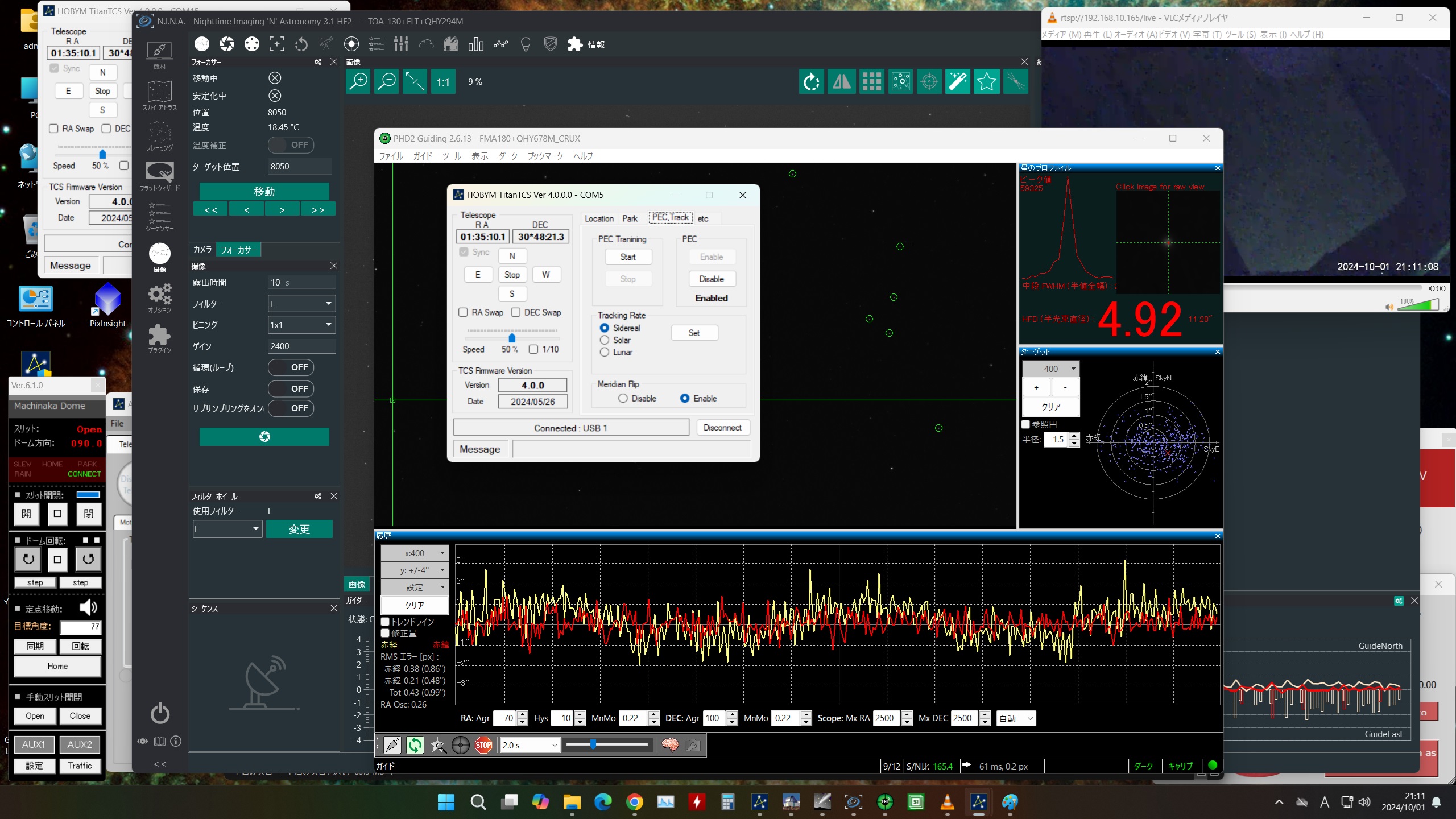This screenshot has height=819, width=1456.
Task: Click Set tracking rate button
Action: point(694,333)
